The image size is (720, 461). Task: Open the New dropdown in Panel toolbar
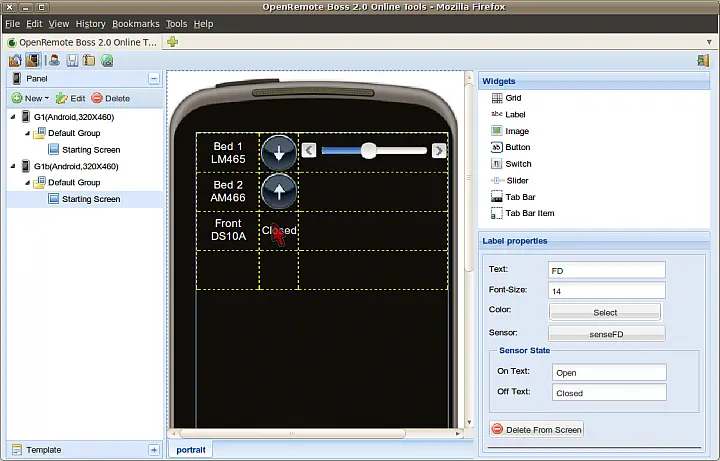(30, 98)
